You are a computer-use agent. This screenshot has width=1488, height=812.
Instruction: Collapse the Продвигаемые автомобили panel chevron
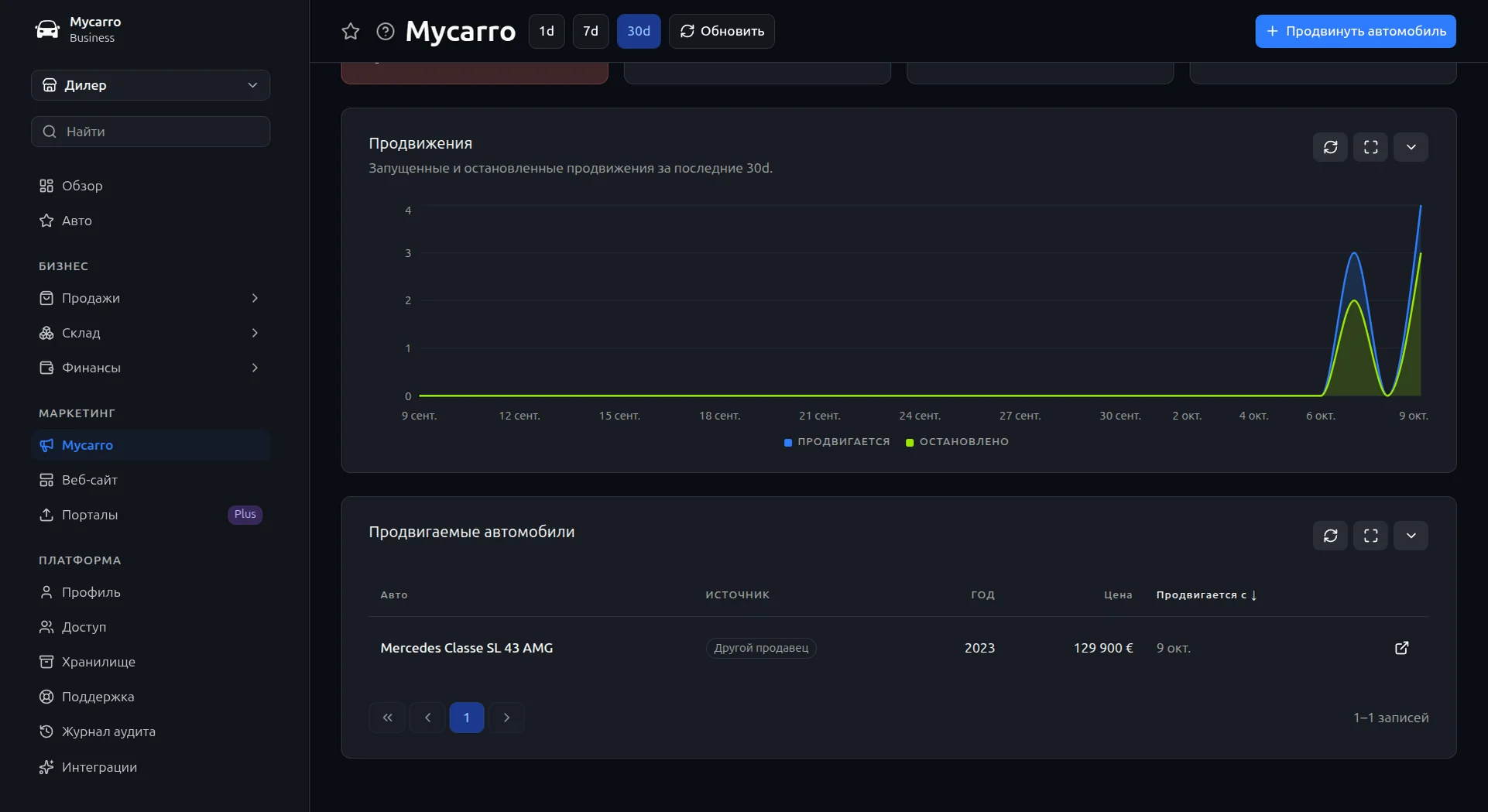tap(1411, 536)
